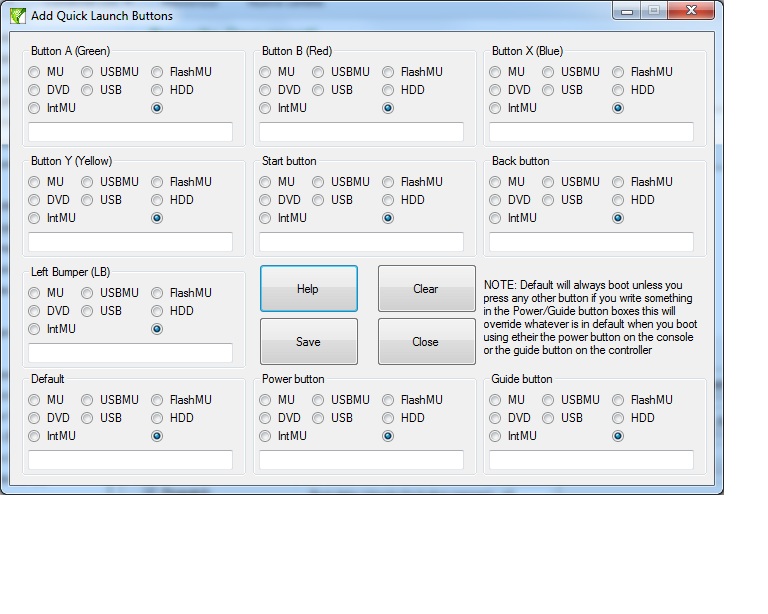Click the Save button
This screenshot has width=768, height=614.
tap(308, 342)
